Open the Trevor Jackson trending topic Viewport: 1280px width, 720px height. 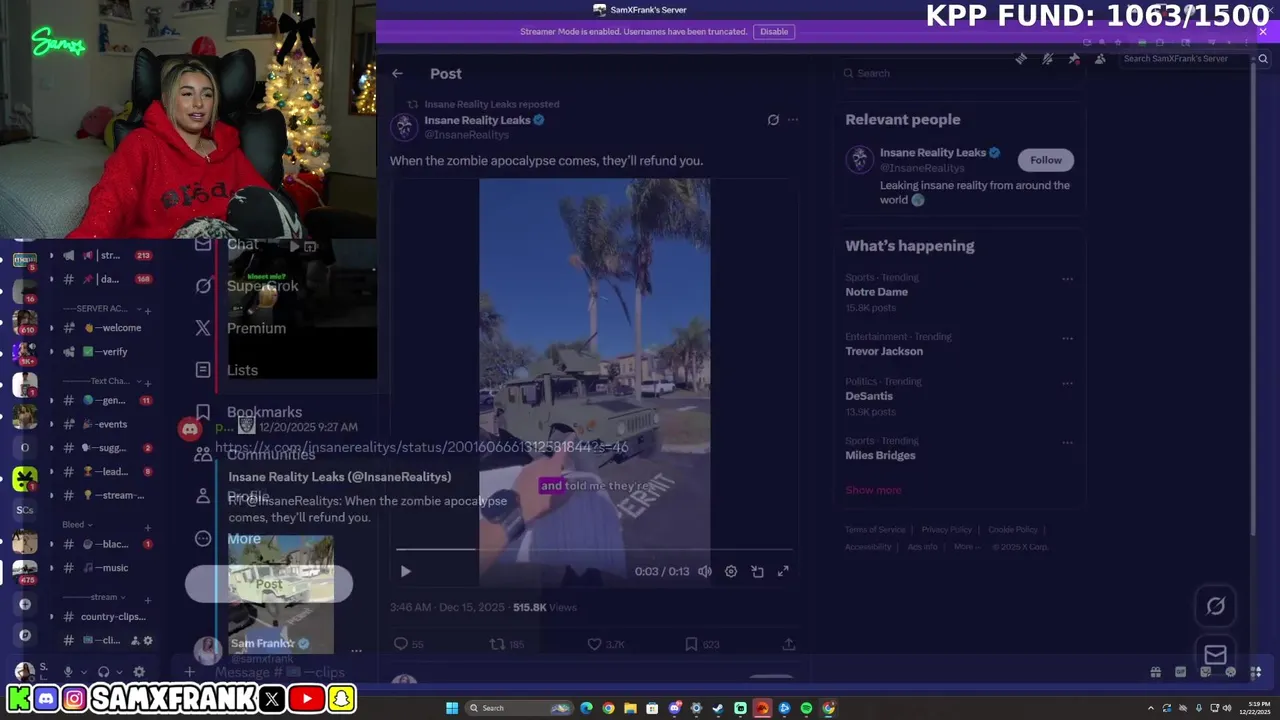884,351
